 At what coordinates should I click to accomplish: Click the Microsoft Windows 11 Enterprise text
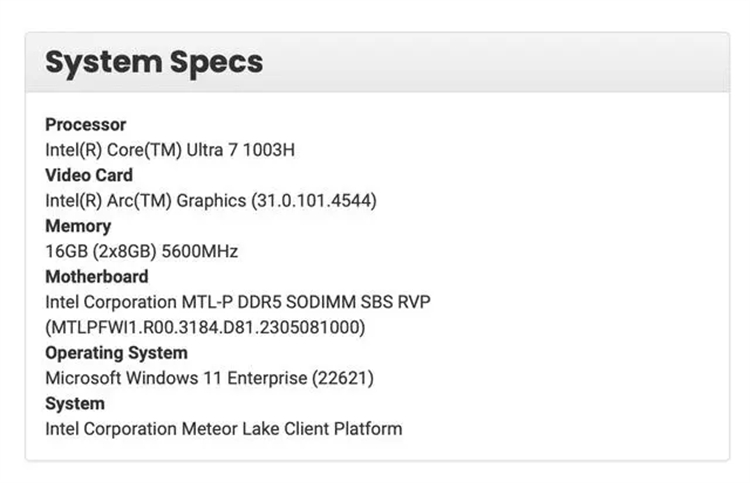tap(176, 378)
